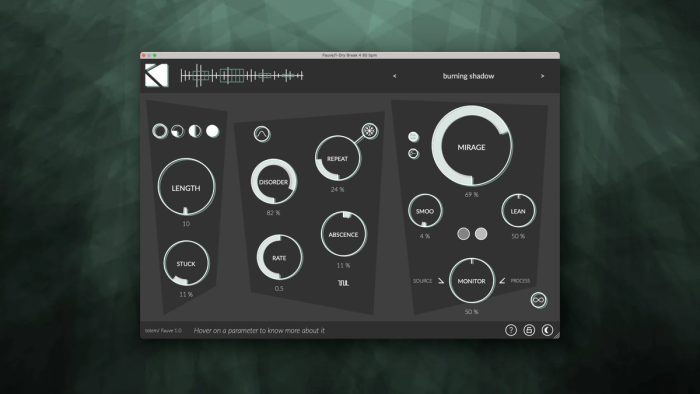Click the '69 %' value under MIRAGE
700x394 pixels.
tap(472, 195)
